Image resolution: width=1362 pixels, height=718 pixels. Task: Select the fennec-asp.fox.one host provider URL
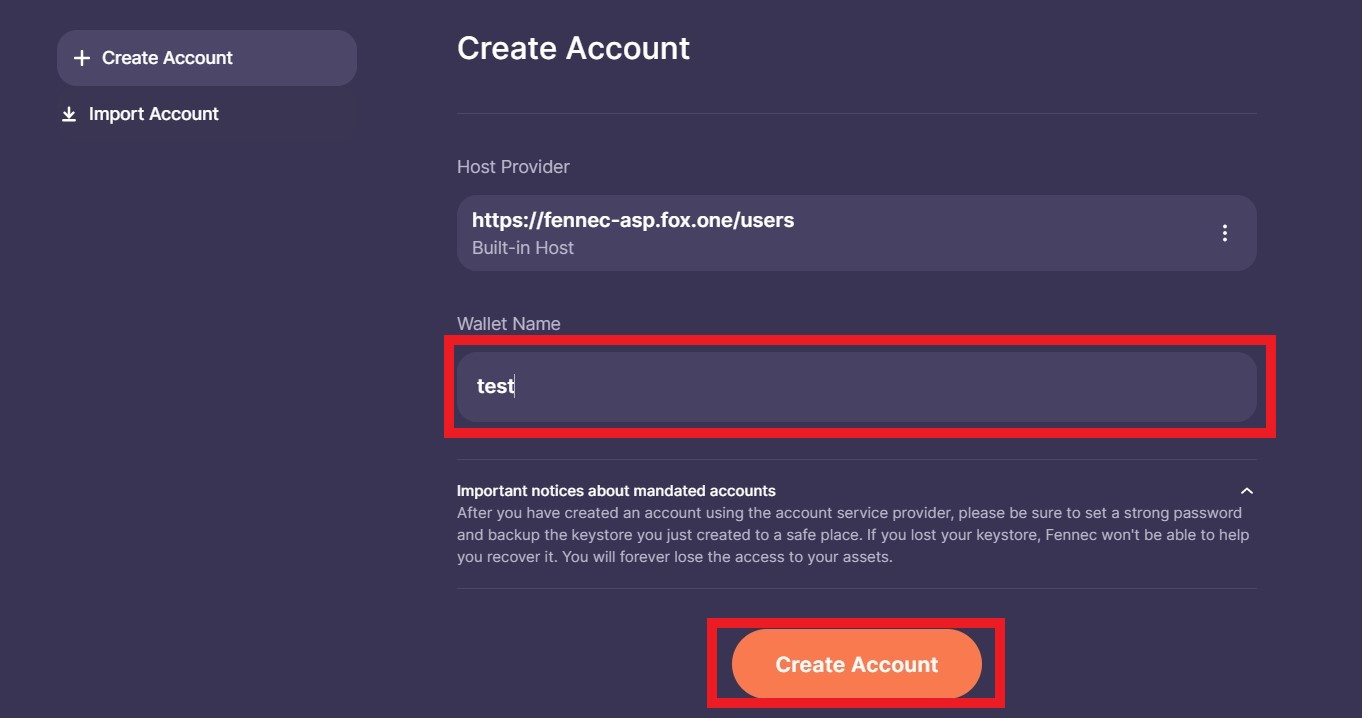click(633, 220)
